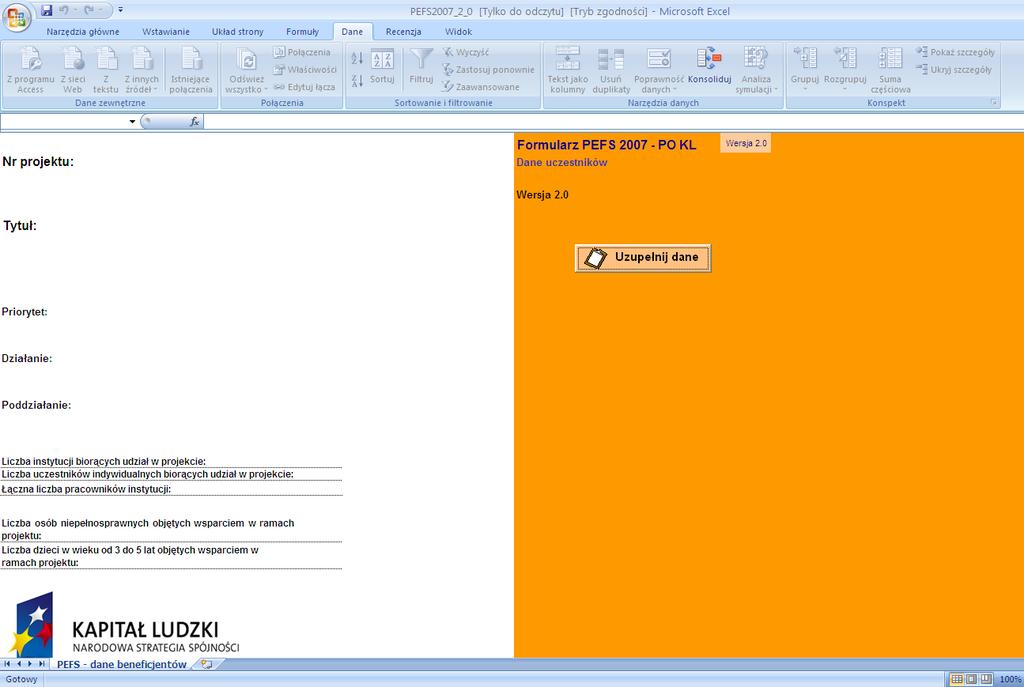Open the Układ strony tab
Viewport: 1024px width, 687px height.
[x=238, y=31]
